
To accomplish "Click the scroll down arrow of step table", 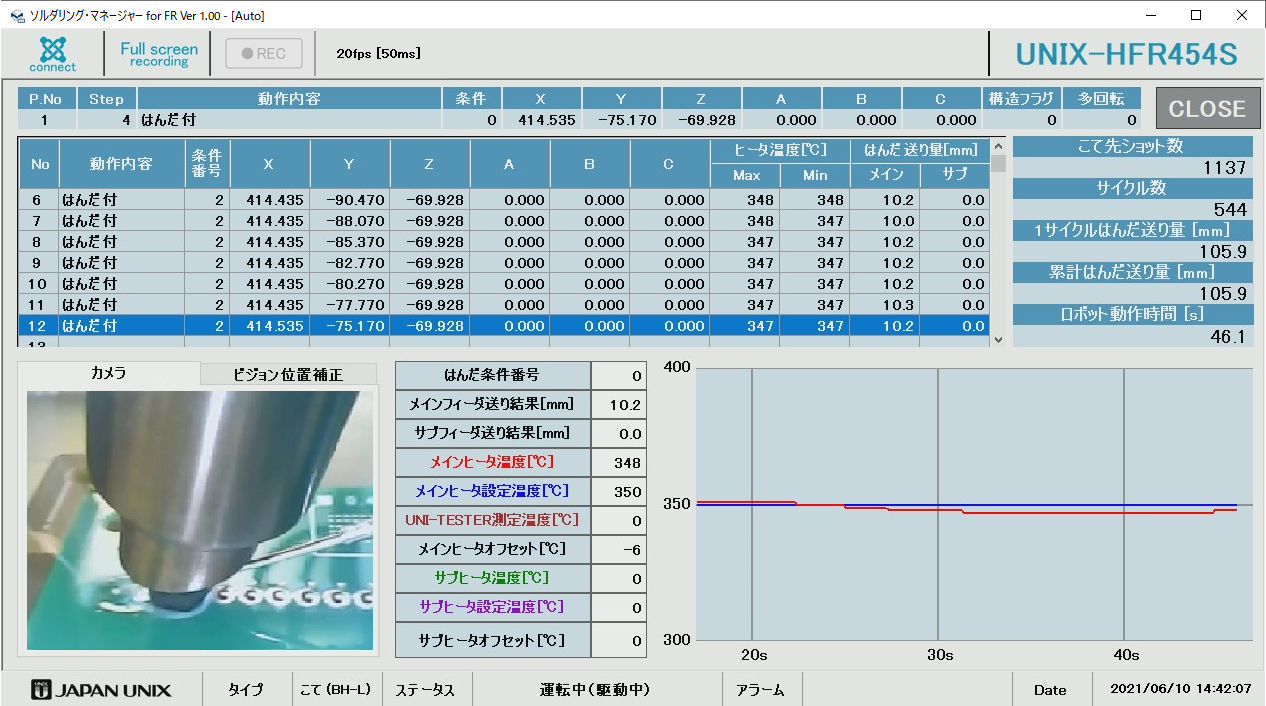I will tap(997, 340).
